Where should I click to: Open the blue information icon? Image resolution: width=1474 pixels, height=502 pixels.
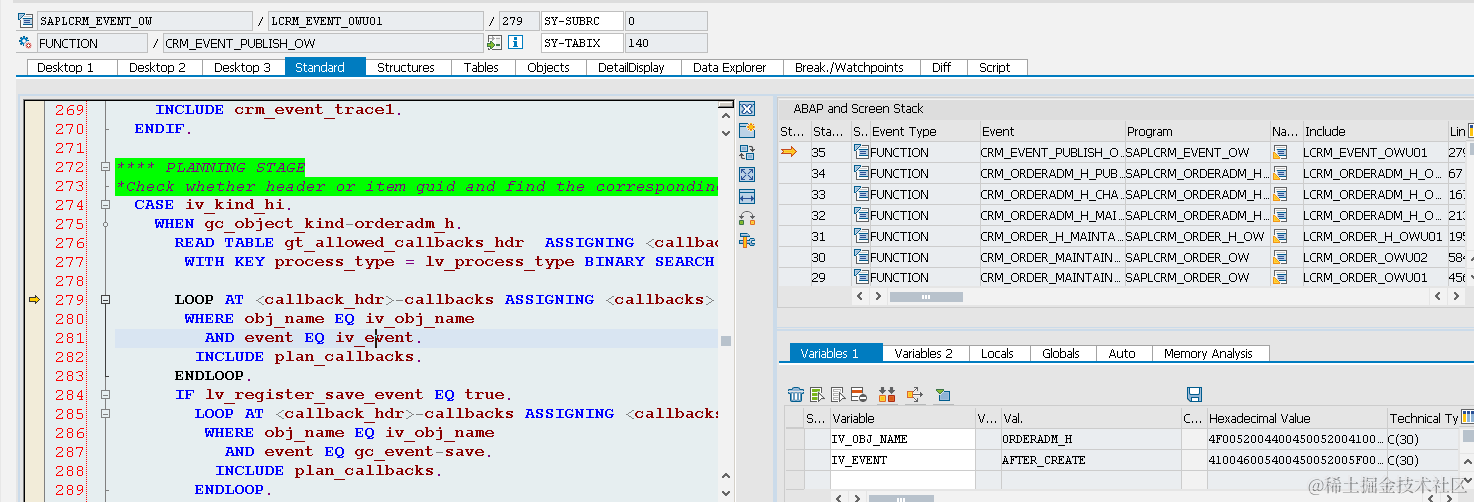[516, 43]
